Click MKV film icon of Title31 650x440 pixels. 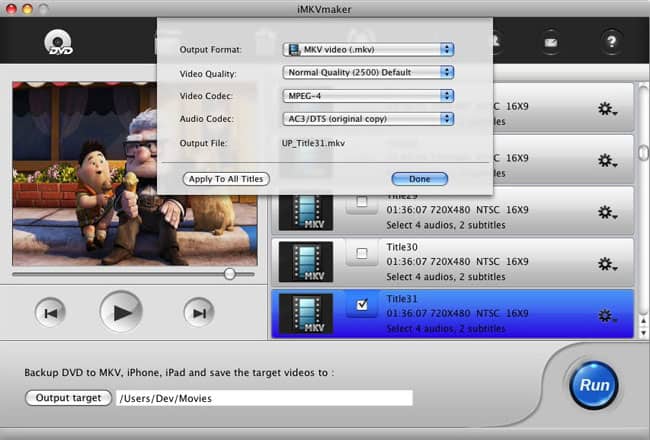pyautogui.click(x=306, y=314)
